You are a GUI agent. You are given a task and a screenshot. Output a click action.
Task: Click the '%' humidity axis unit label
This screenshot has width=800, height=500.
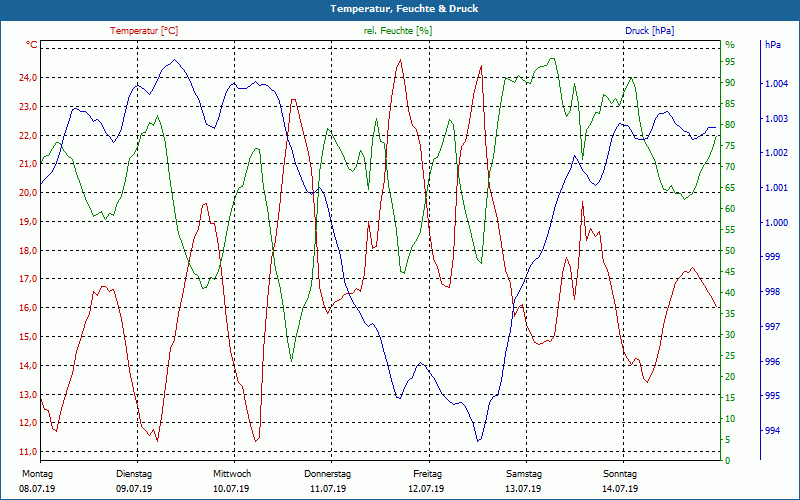tap(730, 45)
